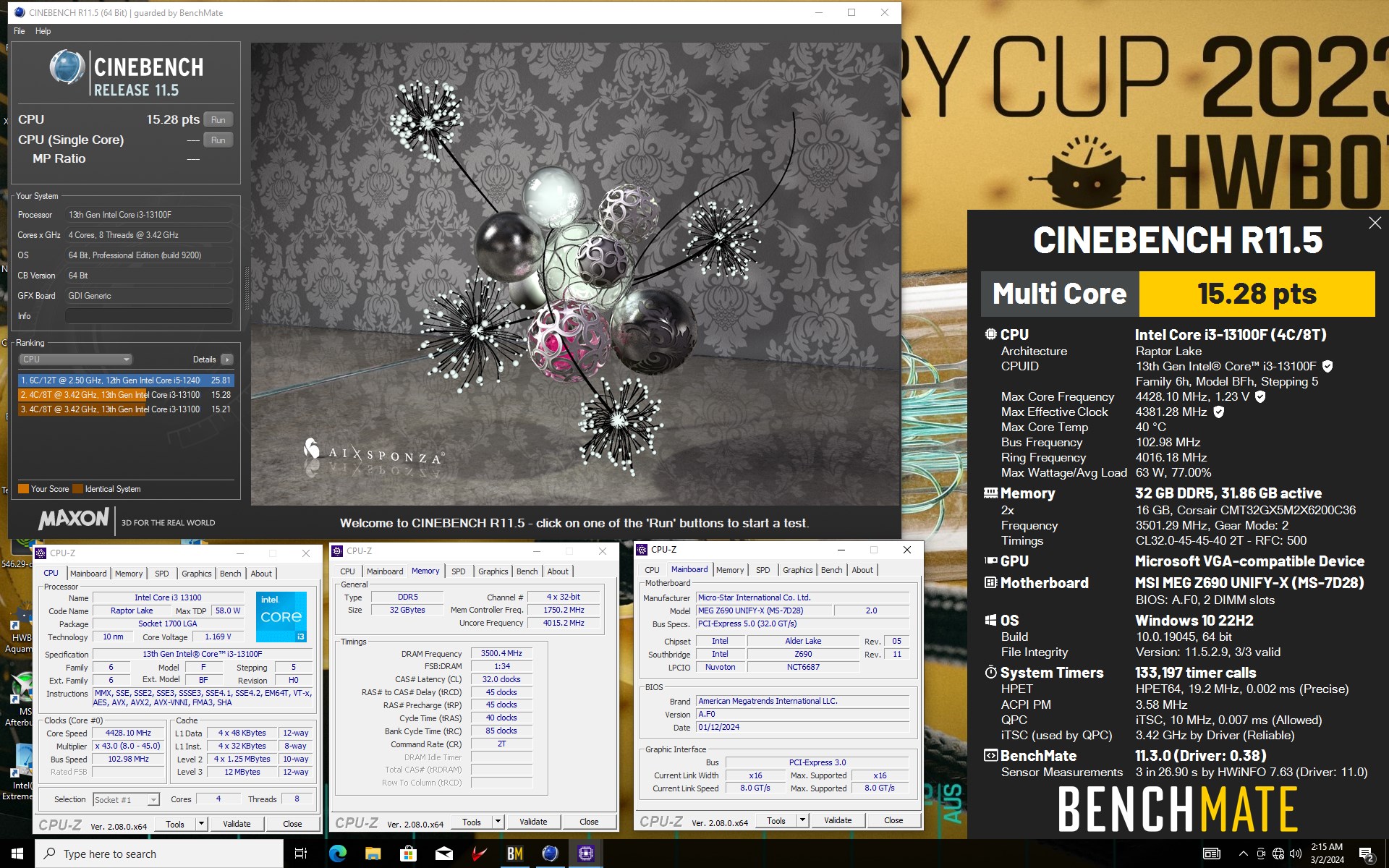Click Tools button in left CPU-Z window
1389x868 pixels.
(175, 824)
